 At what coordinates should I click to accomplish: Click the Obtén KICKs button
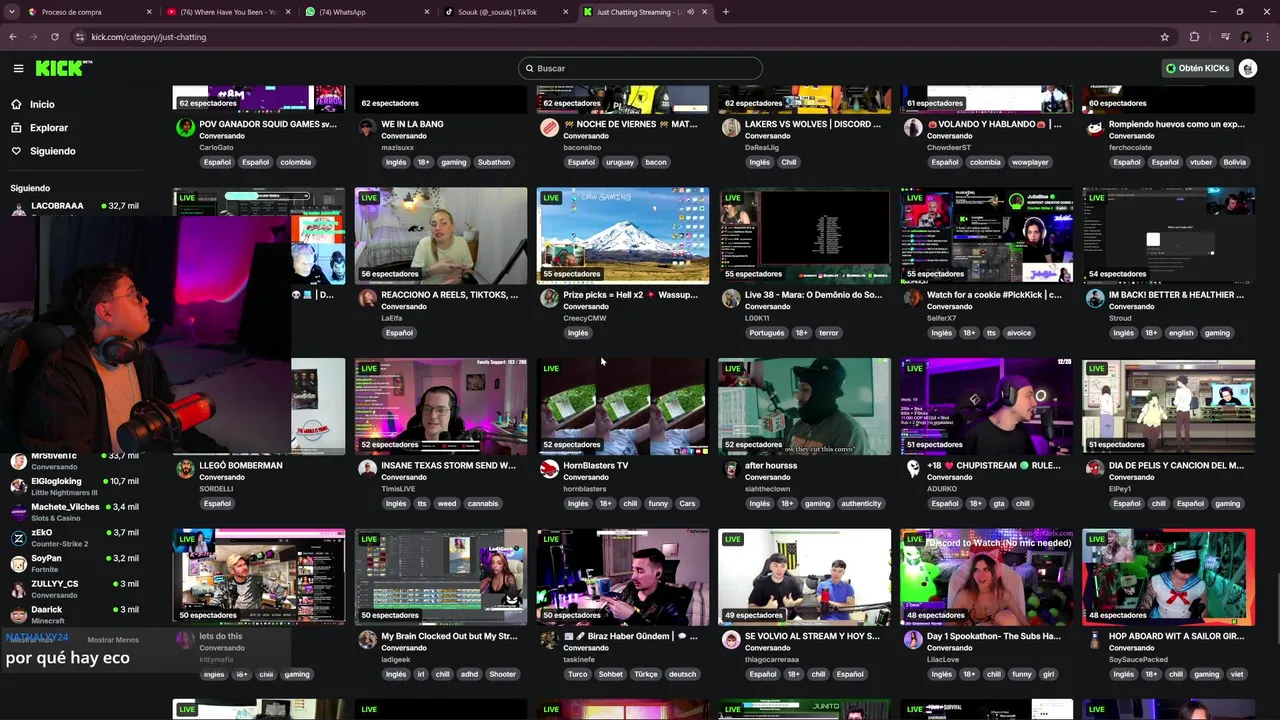click(1197, 68)
